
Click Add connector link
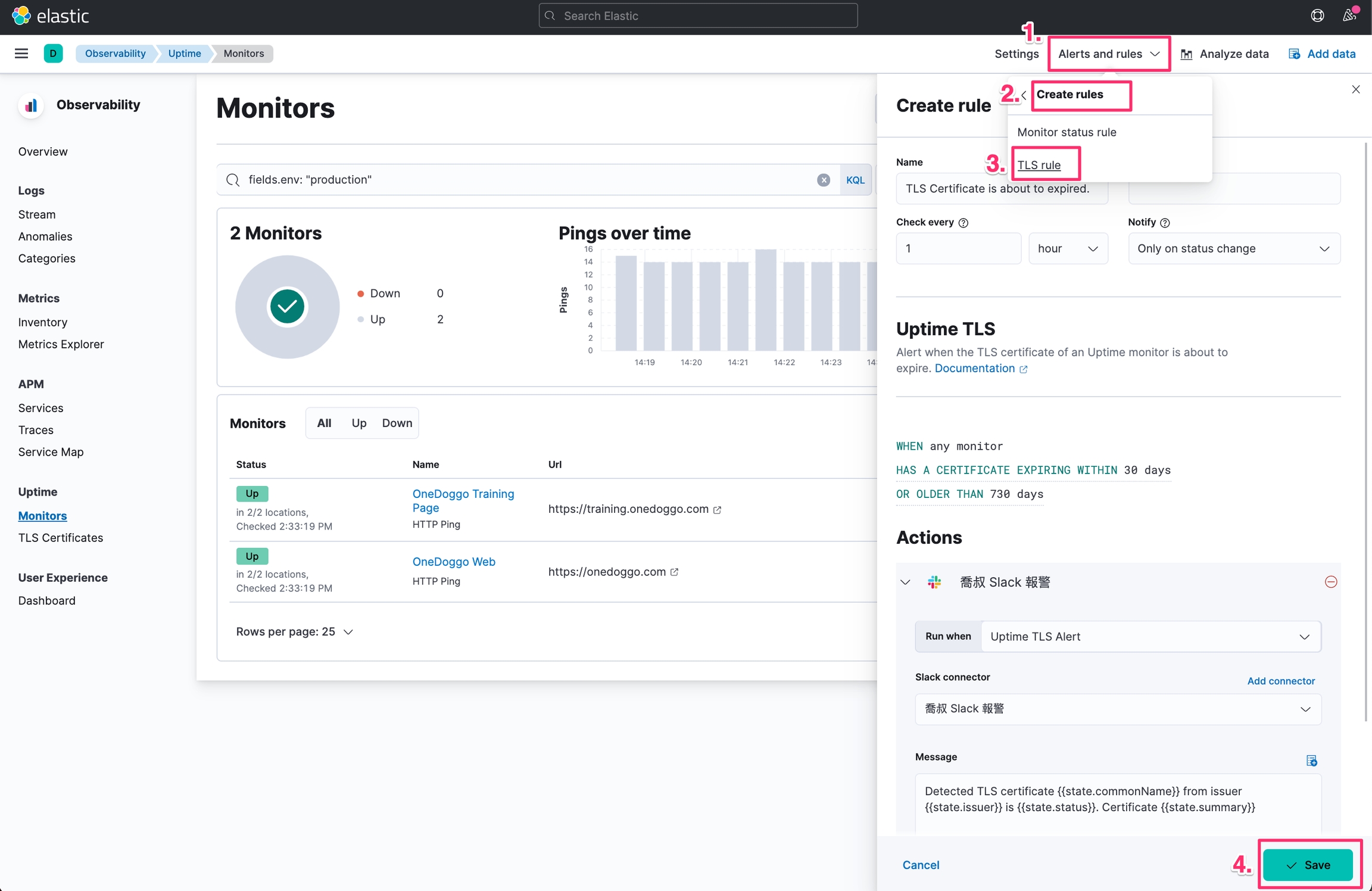click(1281, 681)
